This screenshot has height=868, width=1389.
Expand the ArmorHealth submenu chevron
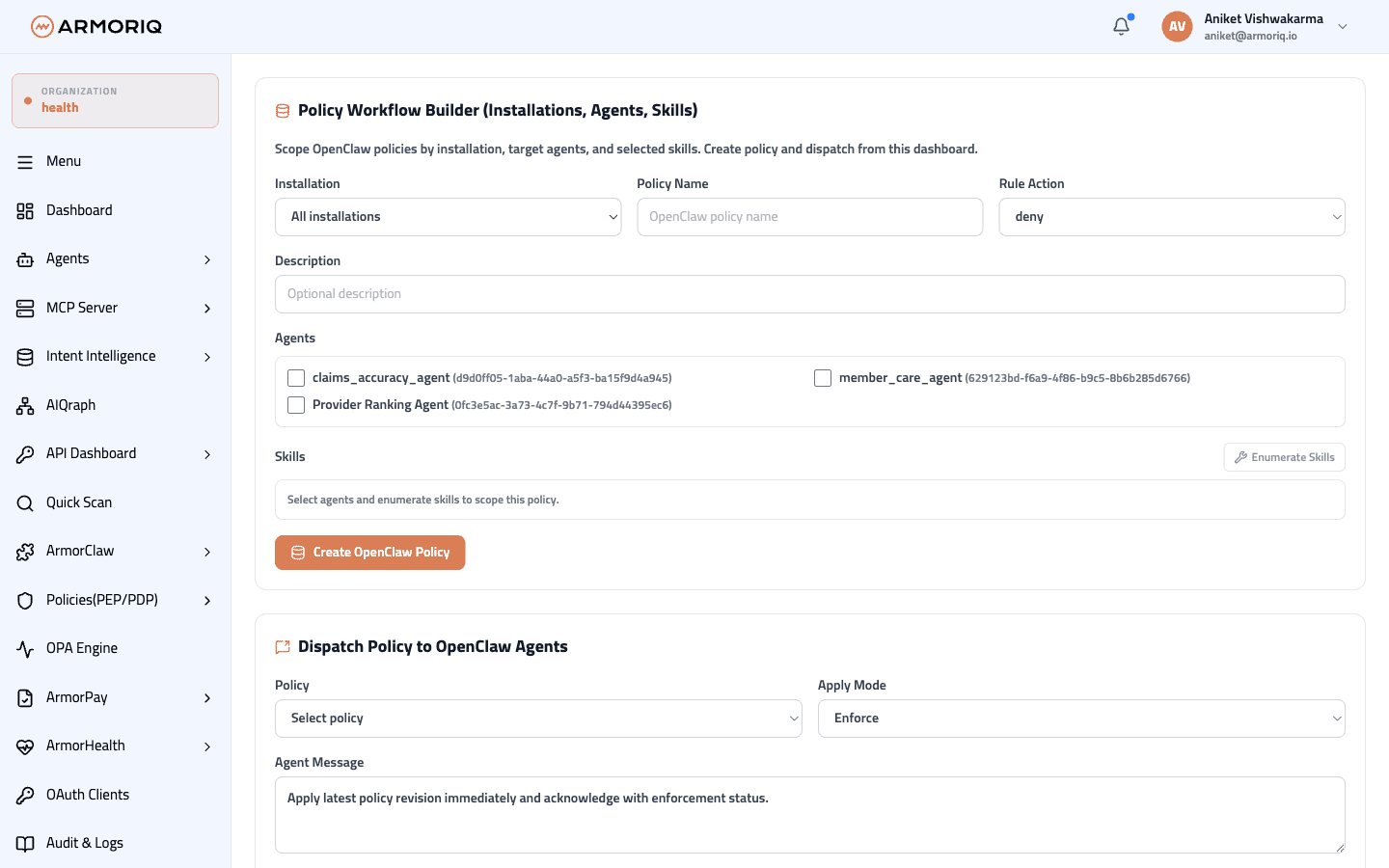coord(207,746)
